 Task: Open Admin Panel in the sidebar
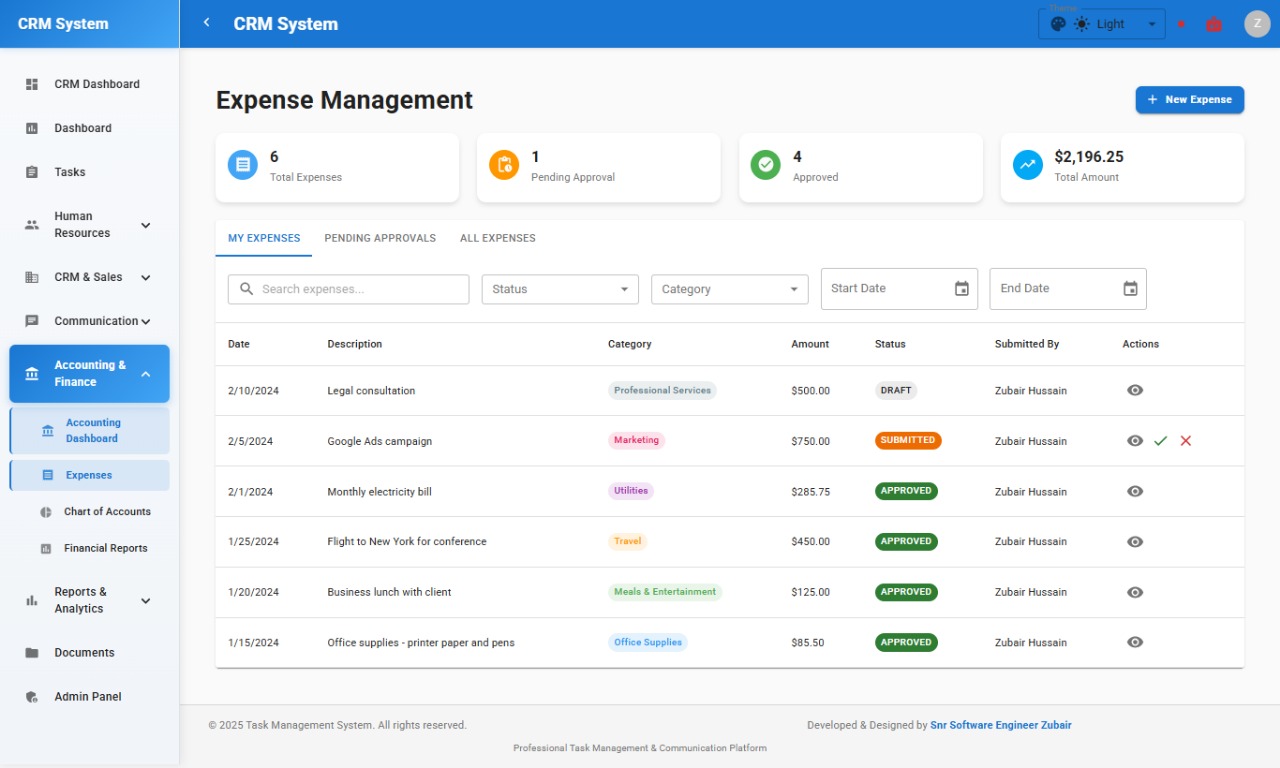click(x=90, y=696)
